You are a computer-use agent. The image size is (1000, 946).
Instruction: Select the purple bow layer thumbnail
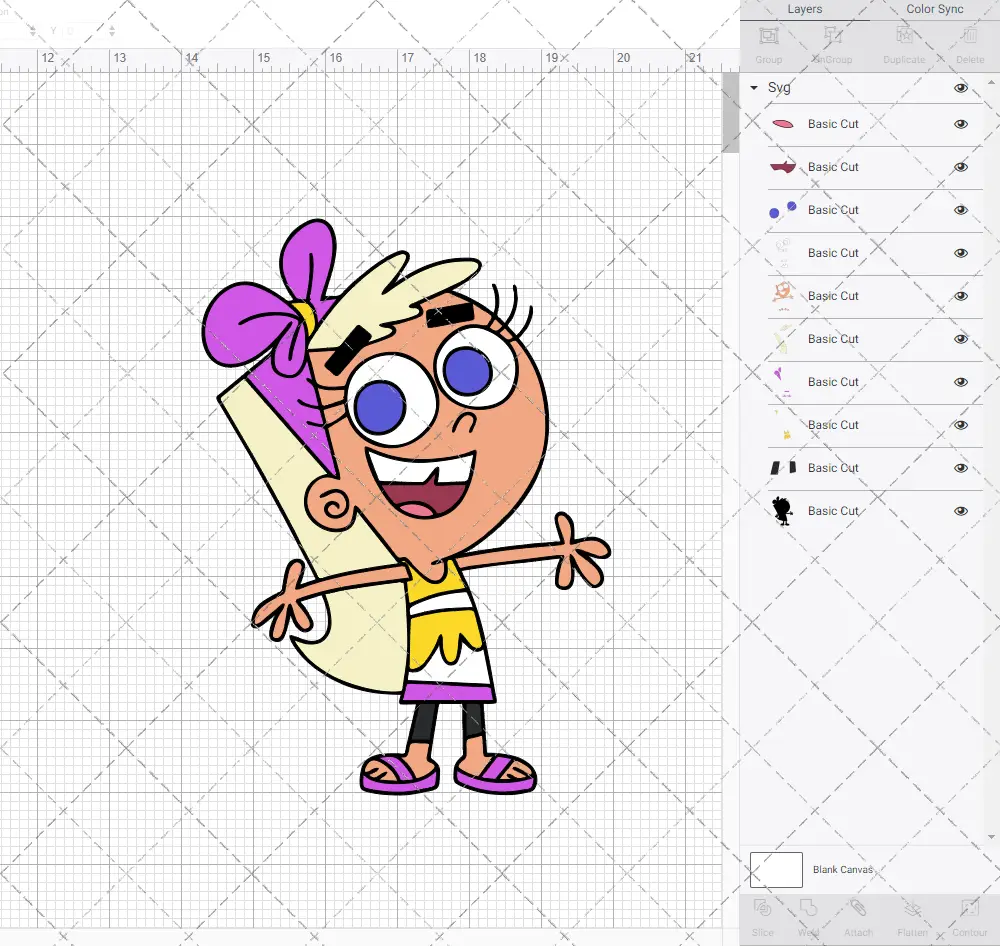tap(783, 382)
